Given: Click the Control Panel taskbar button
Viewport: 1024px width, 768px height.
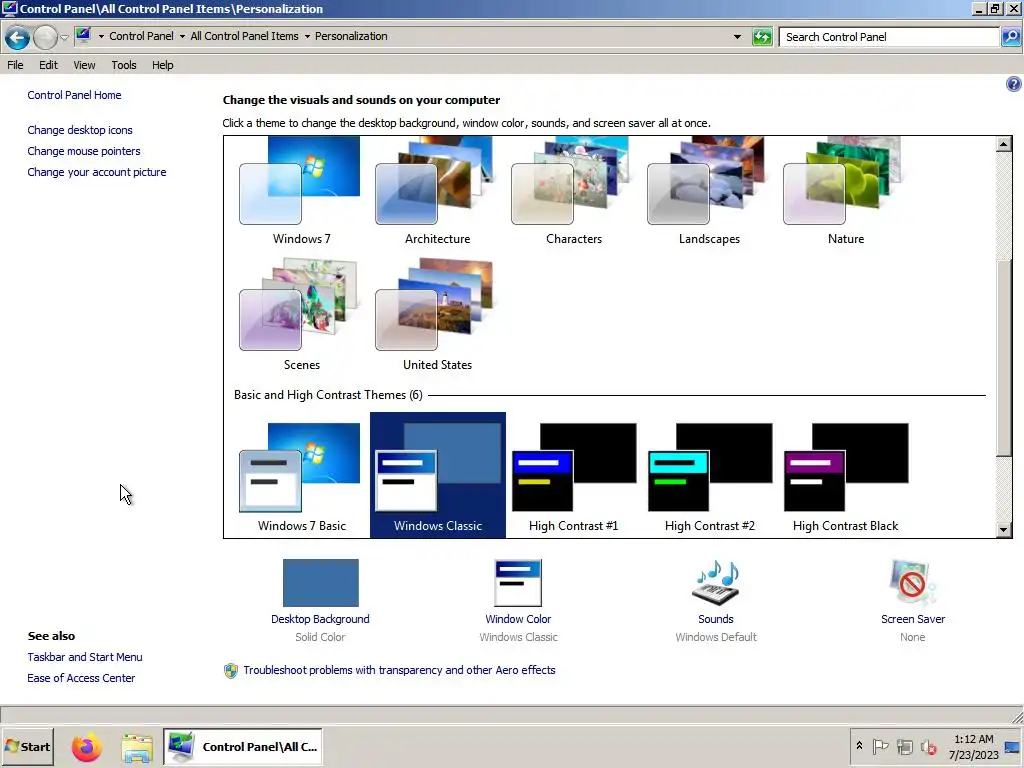Looking at the screenshot, I should 242,747.
